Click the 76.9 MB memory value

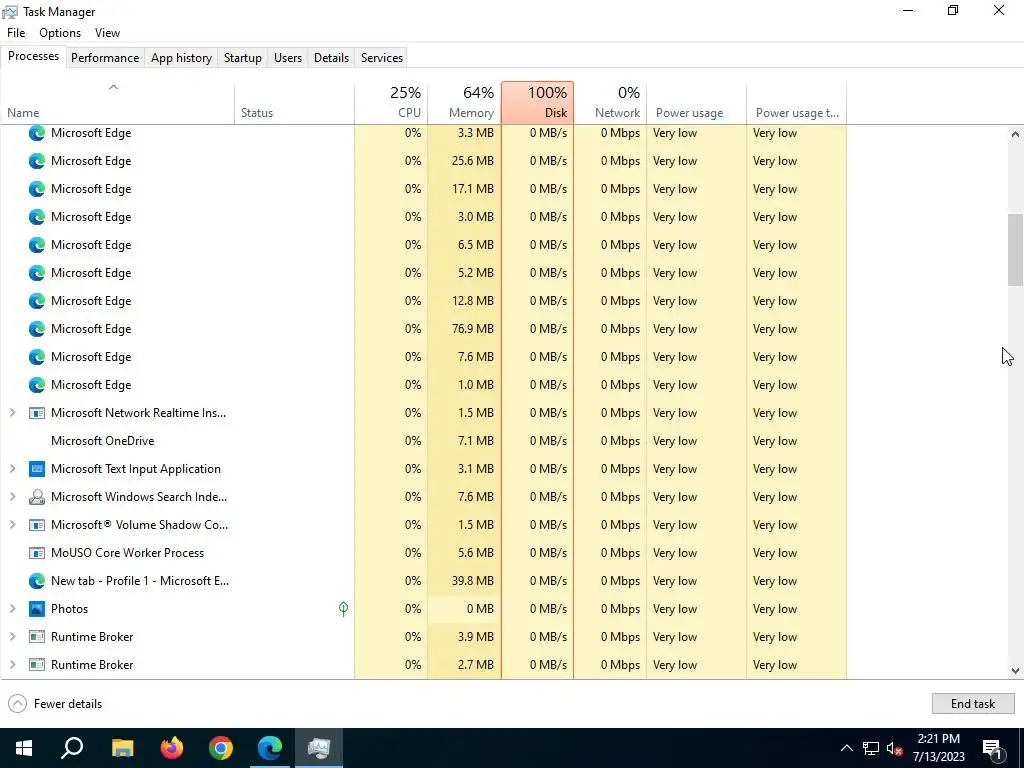(472, 328)
